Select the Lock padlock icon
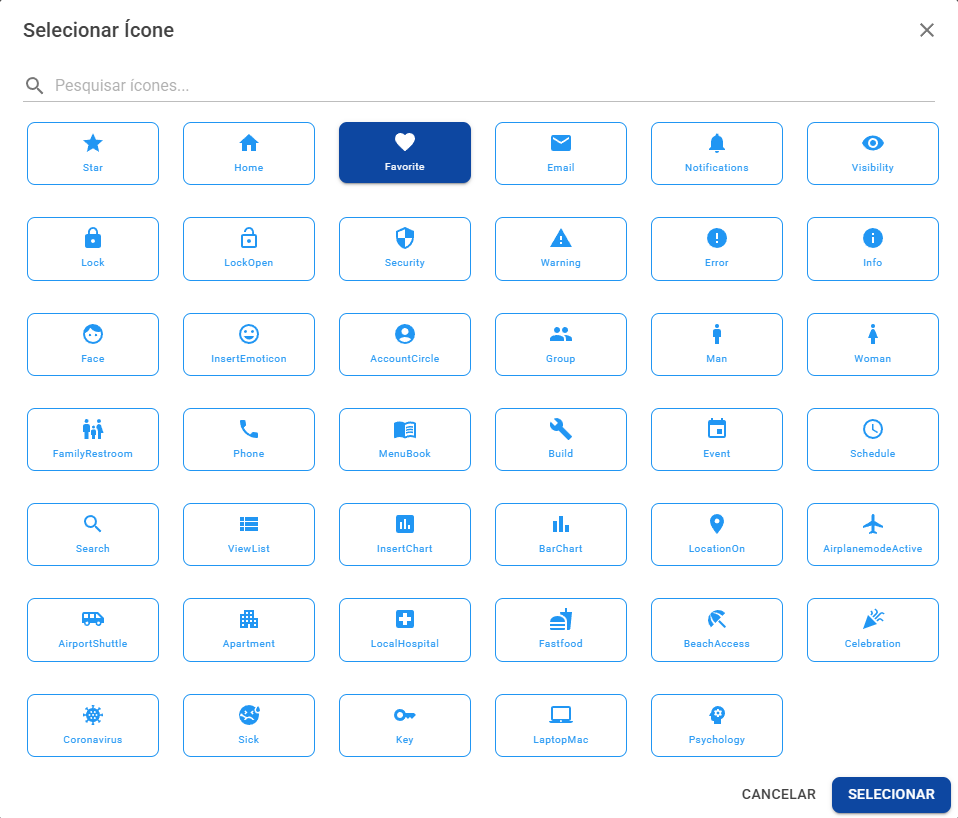 click(x=93, y=249)
